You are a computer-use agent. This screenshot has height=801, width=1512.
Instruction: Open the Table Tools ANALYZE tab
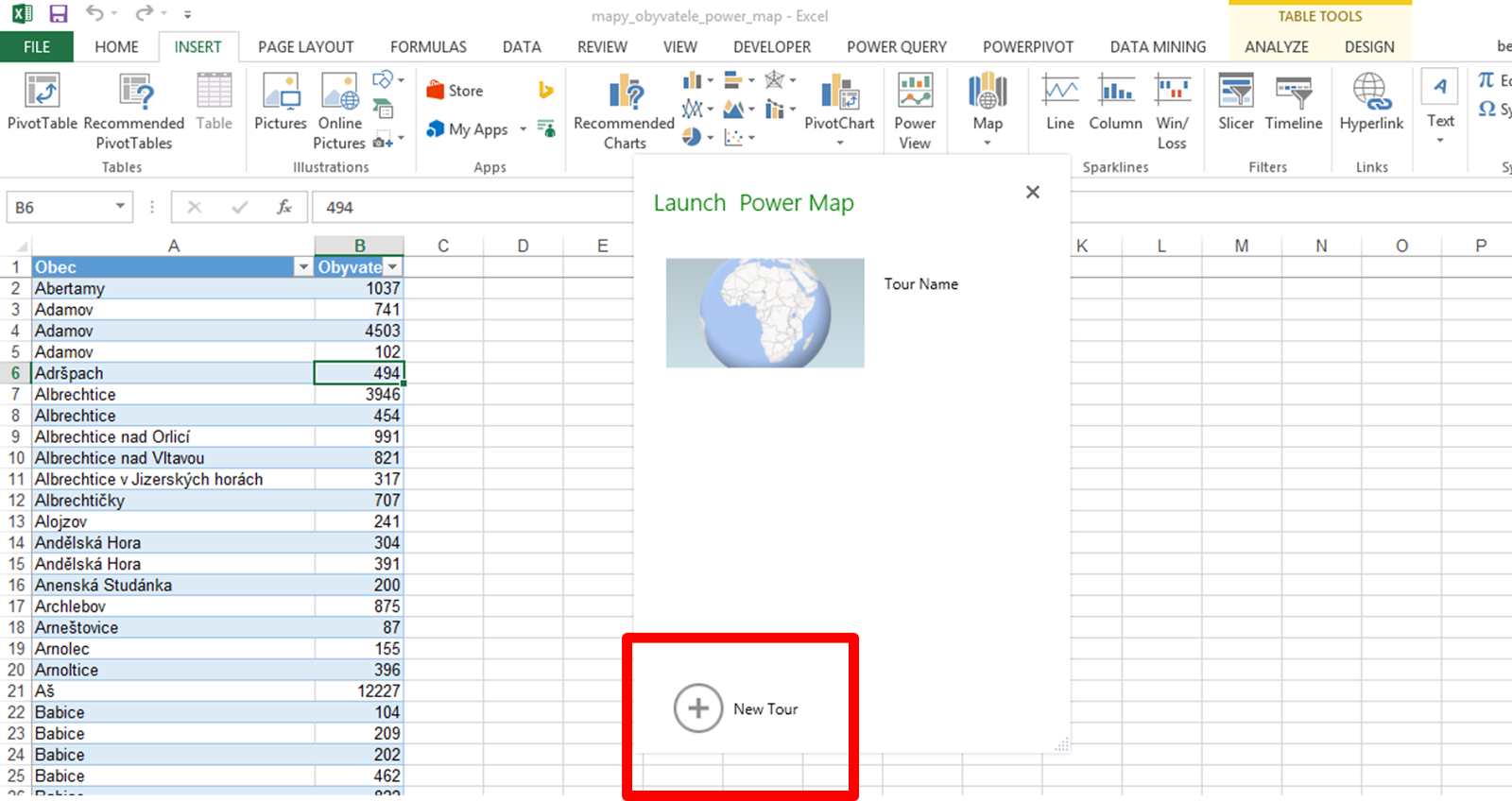pos(1277,46)
